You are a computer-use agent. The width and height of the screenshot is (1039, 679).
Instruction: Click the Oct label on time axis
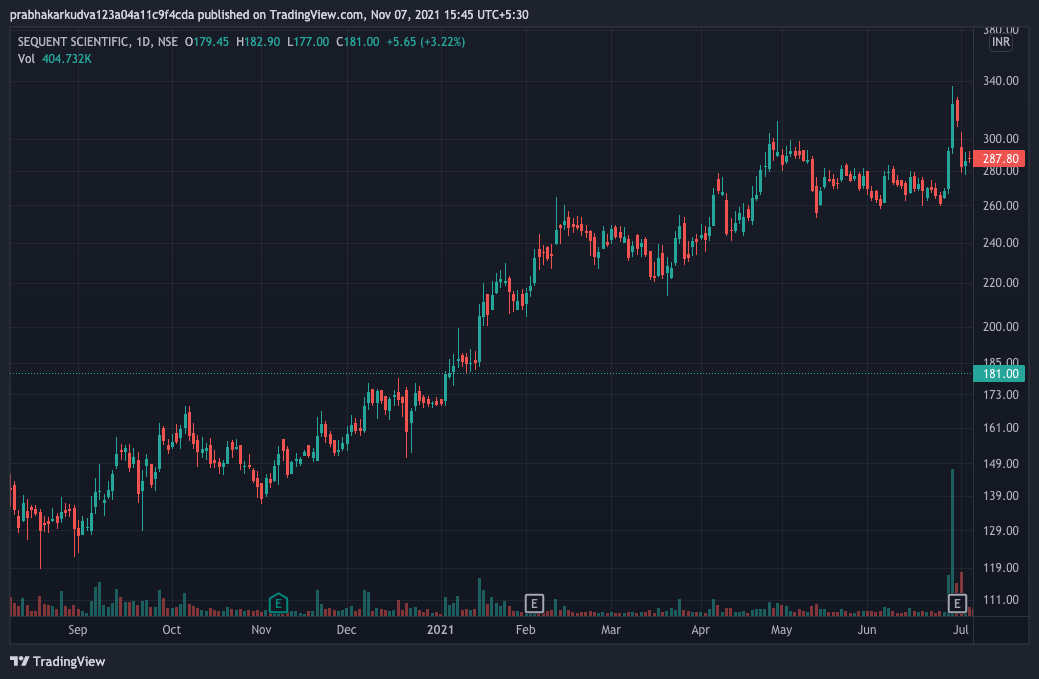(172, 630)
